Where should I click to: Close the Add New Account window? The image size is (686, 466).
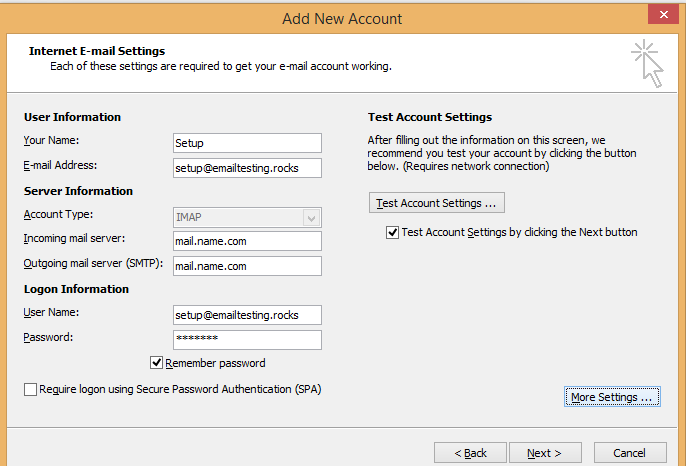coord(663,14)
